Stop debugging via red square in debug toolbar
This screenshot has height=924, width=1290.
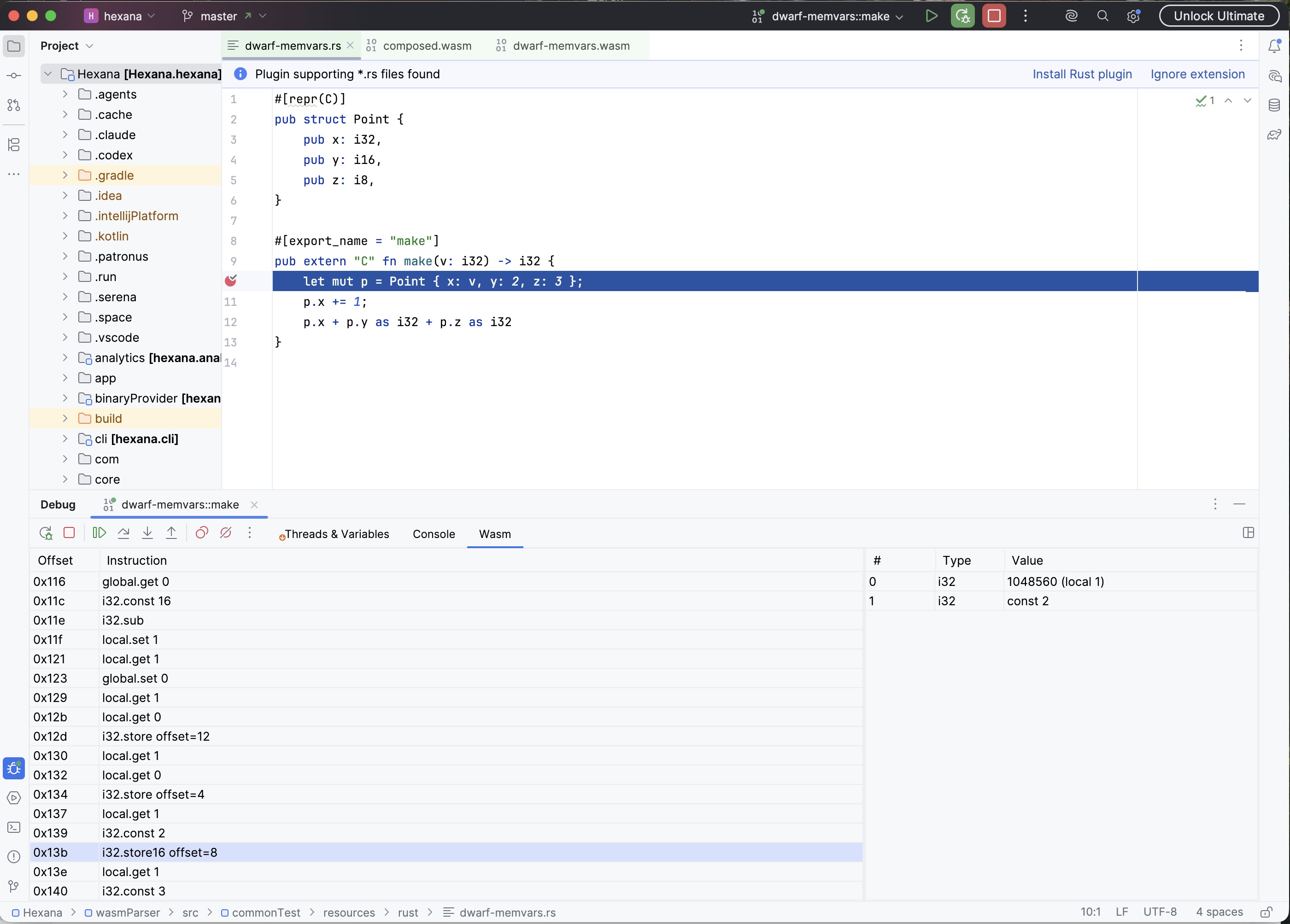(x=70, y=533)
